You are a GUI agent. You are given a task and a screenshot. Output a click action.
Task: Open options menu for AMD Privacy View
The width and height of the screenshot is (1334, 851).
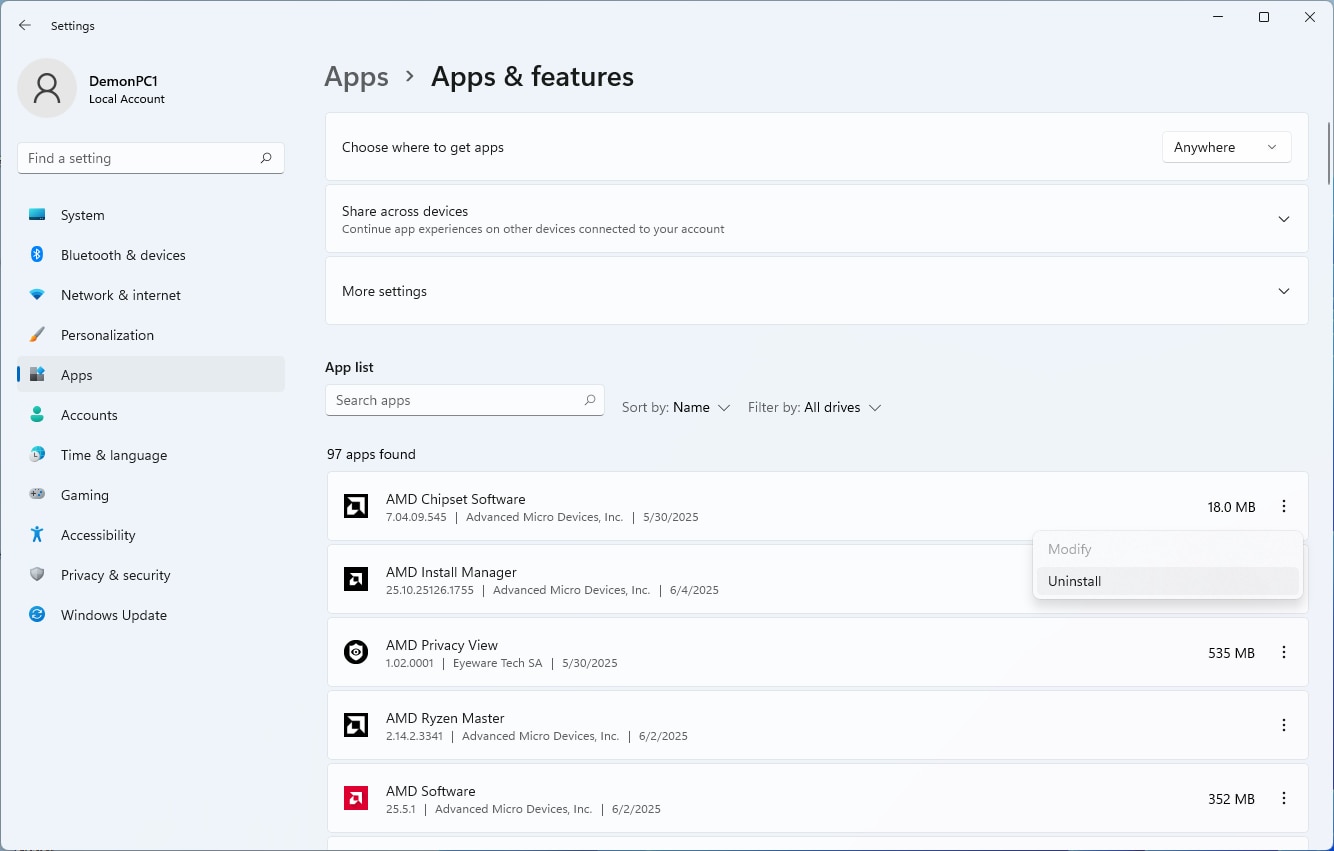coord(1284,653)
